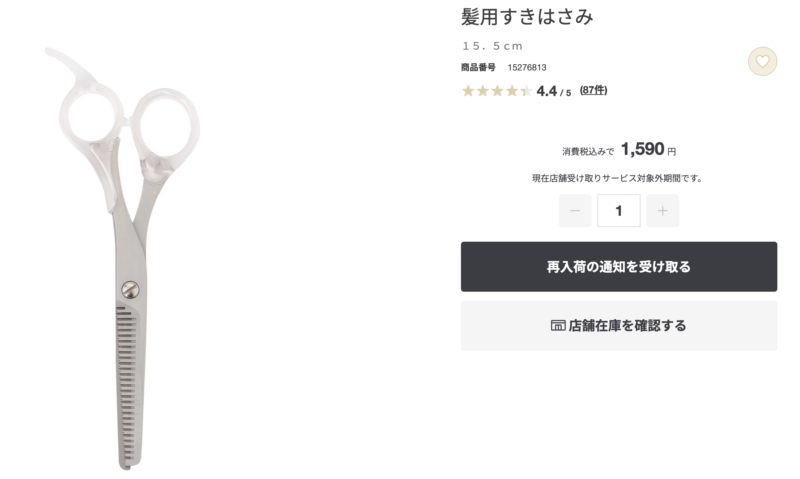This screenshot has width=800, height=479.
Task: Click the store icon in stock button
Action: point(558,325)
